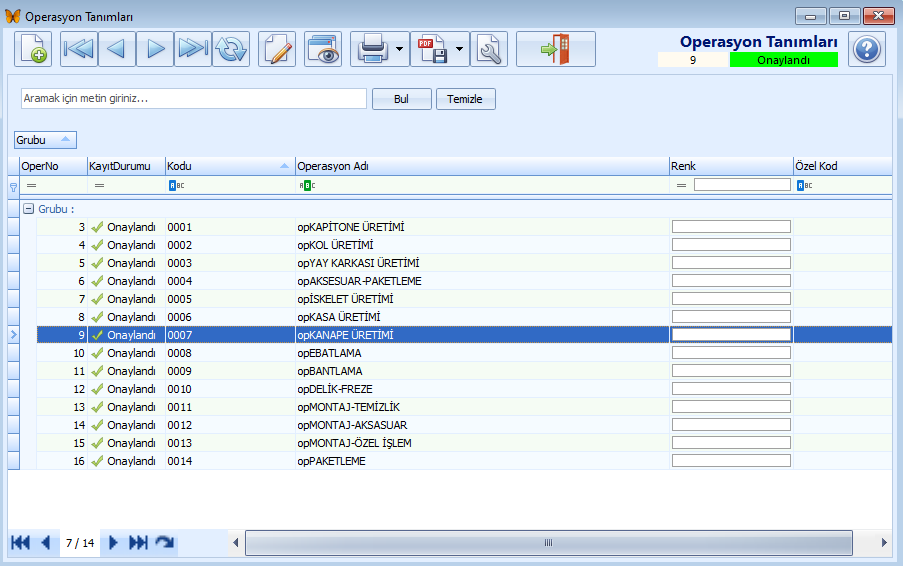Click row indicator for opKANAPE ÜRETİMİ
The image size is (903, 566).
coord(14,335)
